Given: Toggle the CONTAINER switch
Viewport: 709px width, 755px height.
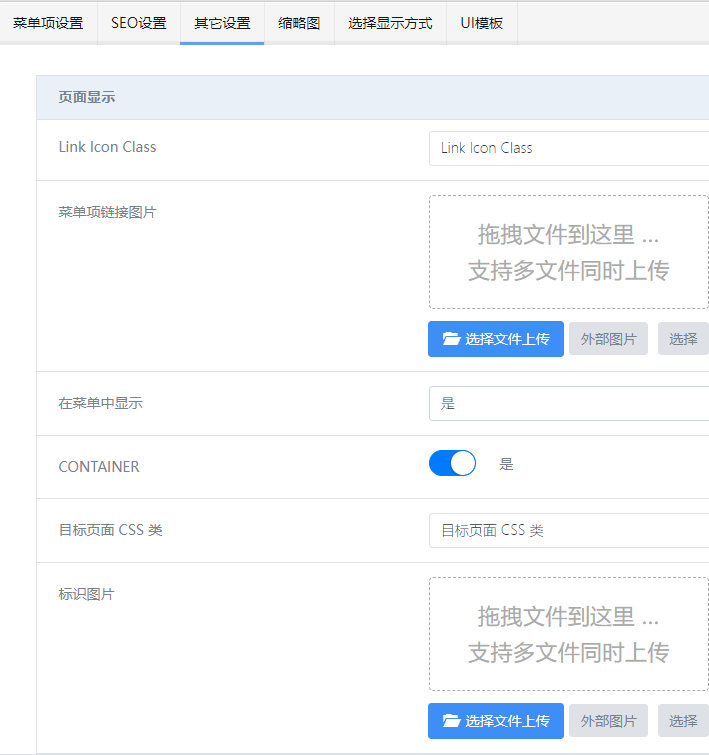Looking at the screenshot, I should [x=452, y=464].
